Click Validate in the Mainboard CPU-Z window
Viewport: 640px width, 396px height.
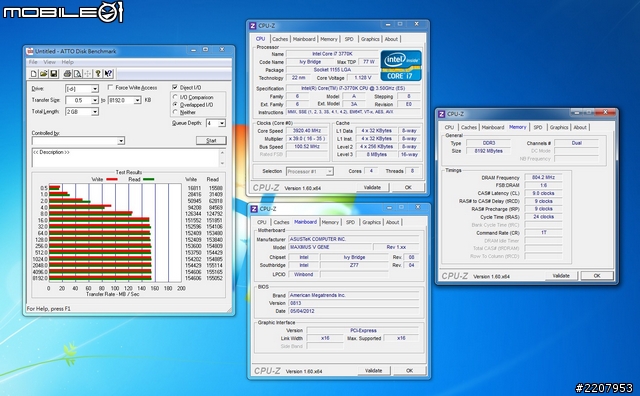point(373,371)
